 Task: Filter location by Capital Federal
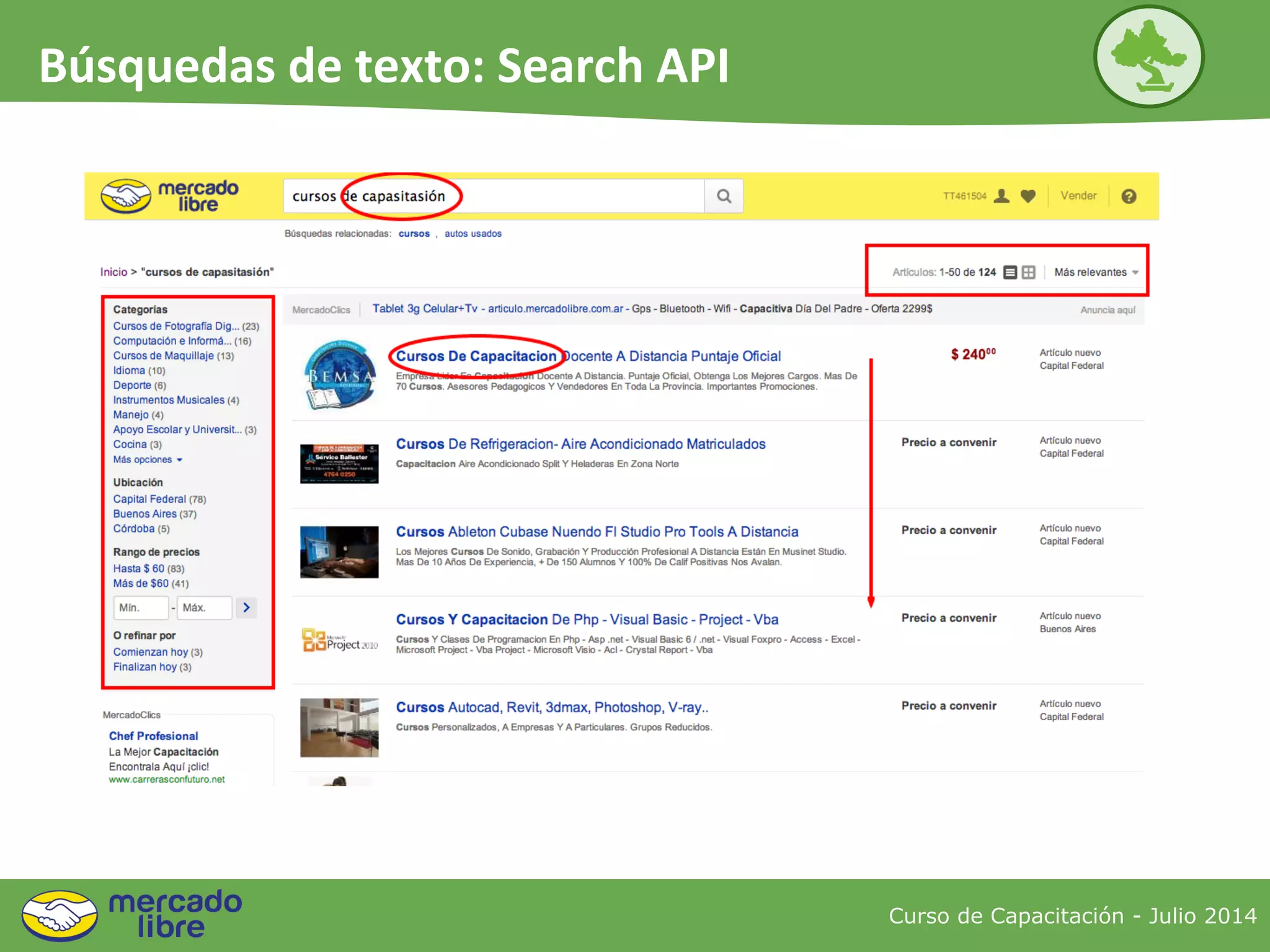pyautogui.click(x=149, y=499)
